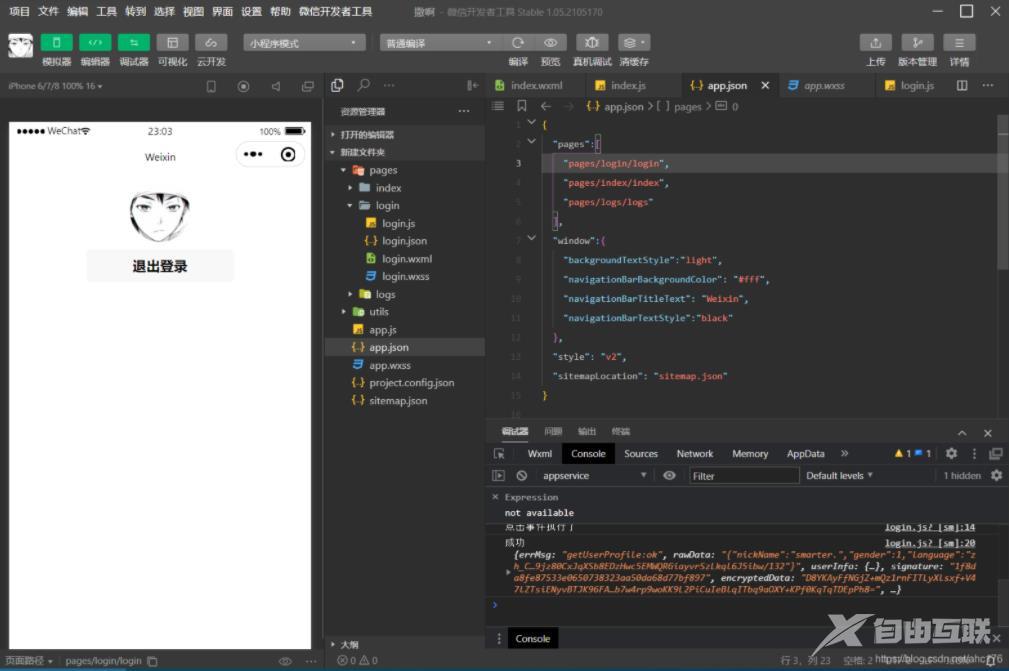Click the 编译 compile refresh icon

pos(518,43)
